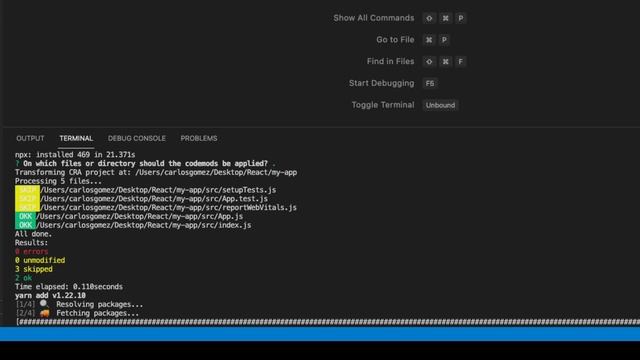Click the '2 ok' result line
Image resolution: width=640 pixels, height=360 pixels.
[23, 278]
